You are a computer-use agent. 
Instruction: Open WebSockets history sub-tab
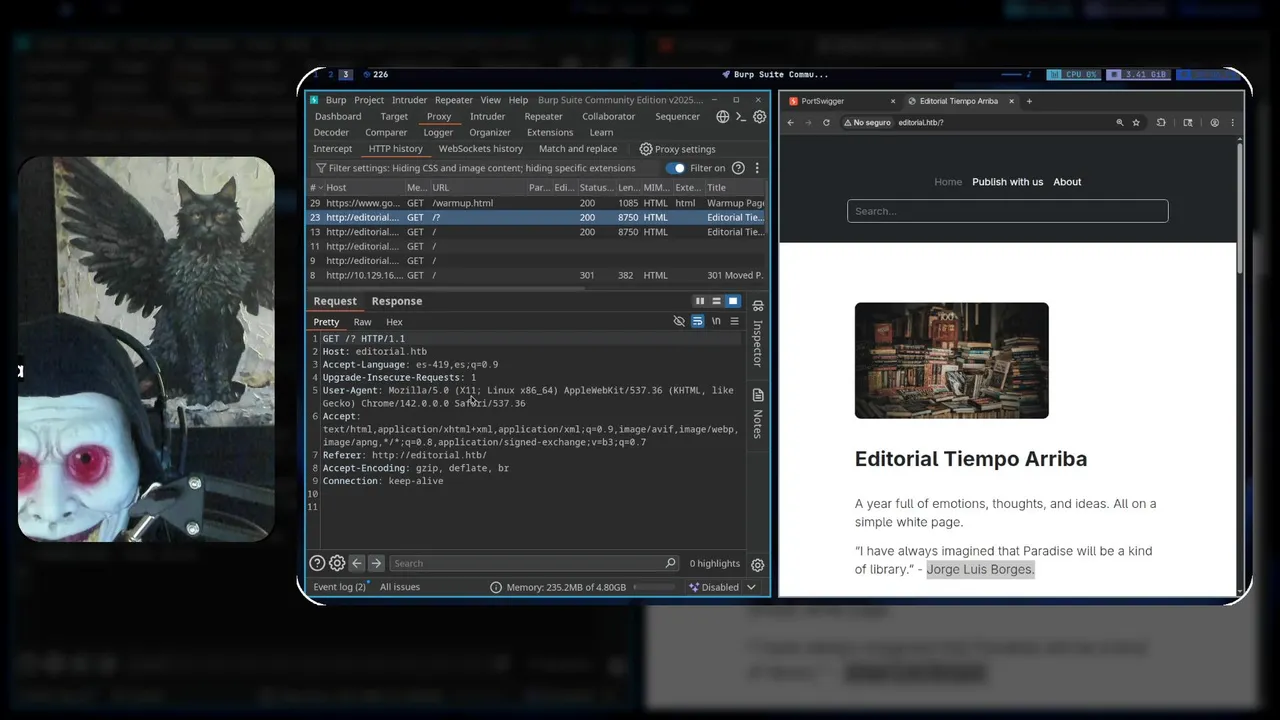tap(481, 149)
